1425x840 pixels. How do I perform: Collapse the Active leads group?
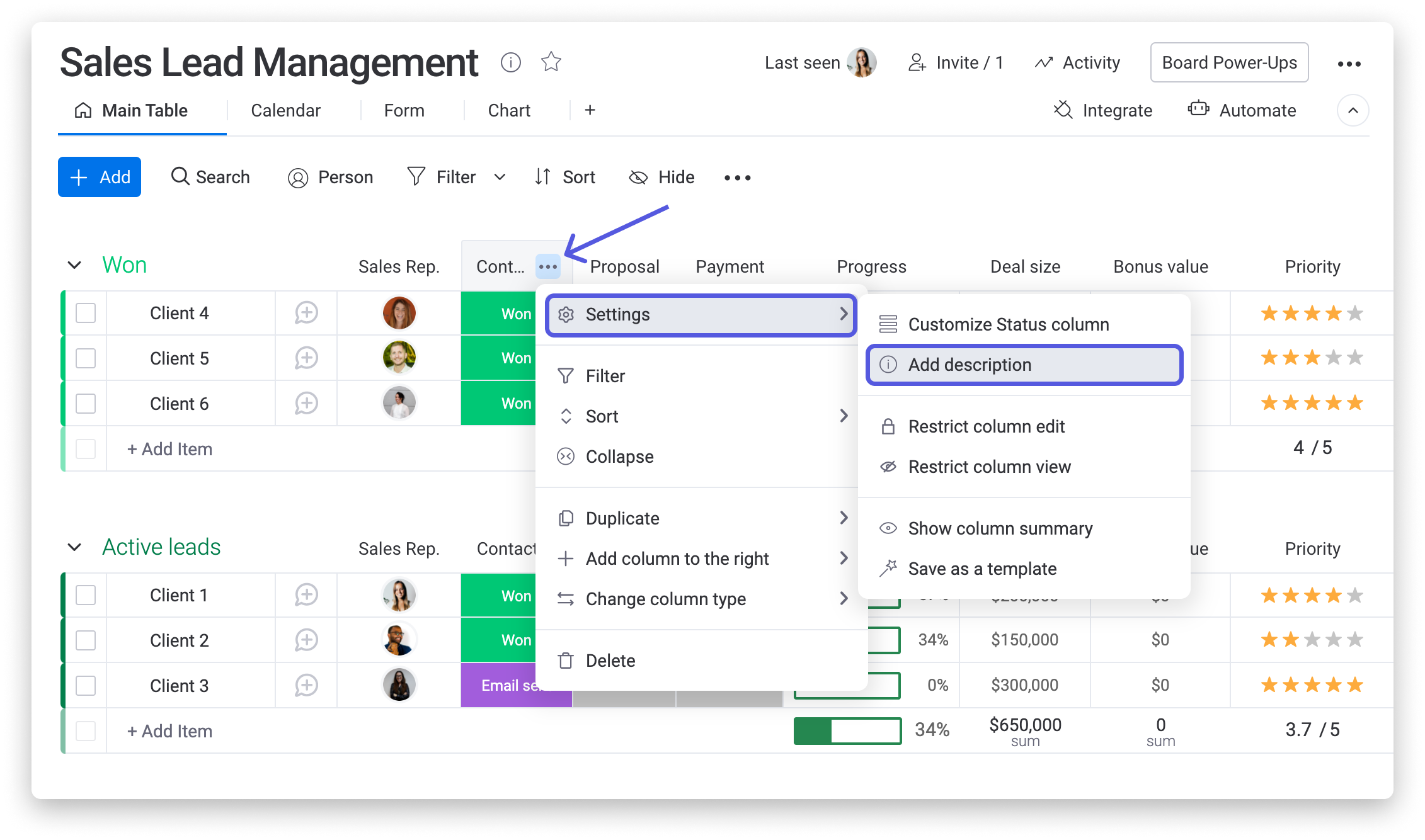pyautogui.click(x=74, y=547)
